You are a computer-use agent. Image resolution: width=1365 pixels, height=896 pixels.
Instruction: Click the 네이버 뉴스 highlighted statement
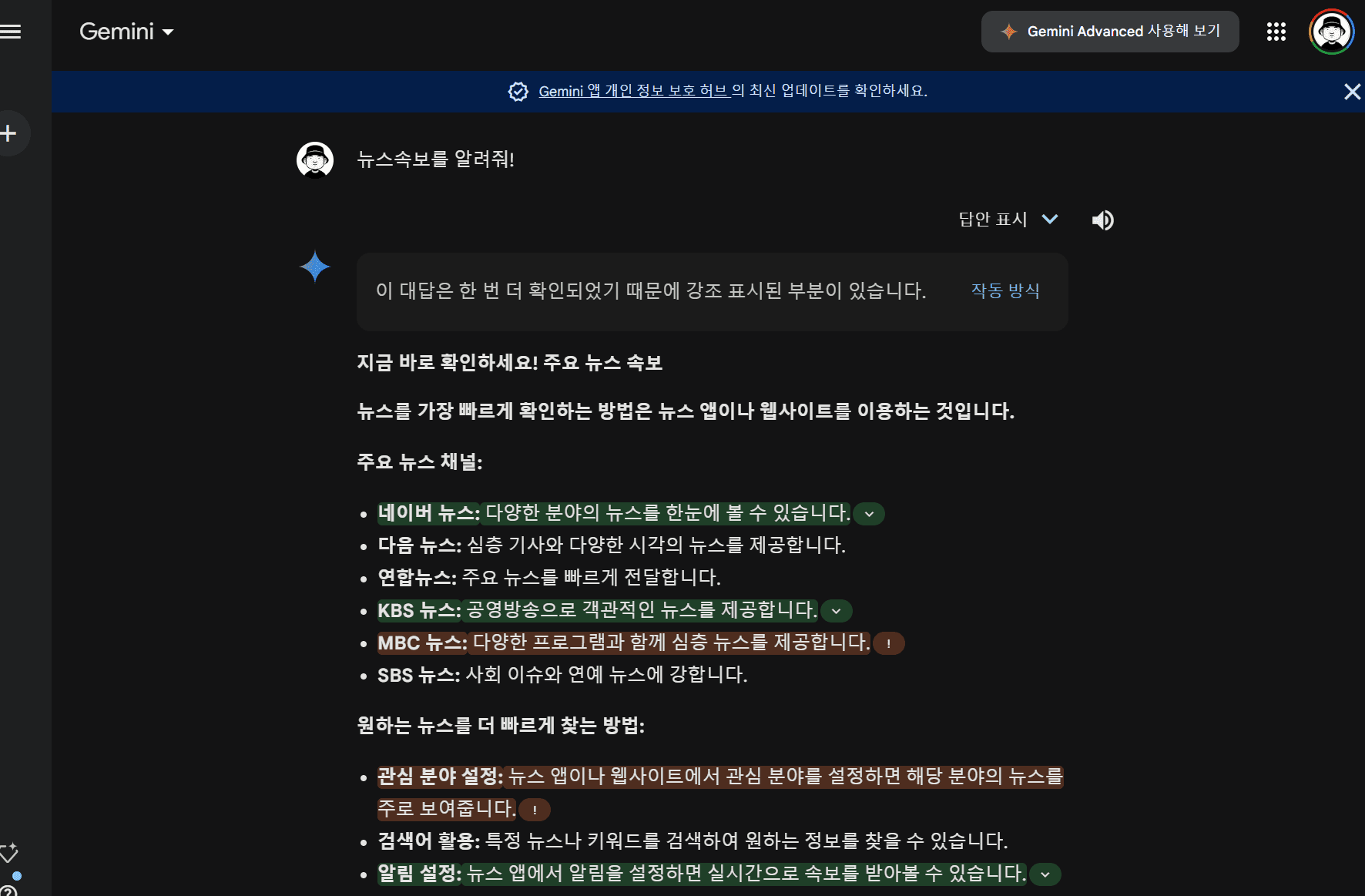click(x=614, y=513)
